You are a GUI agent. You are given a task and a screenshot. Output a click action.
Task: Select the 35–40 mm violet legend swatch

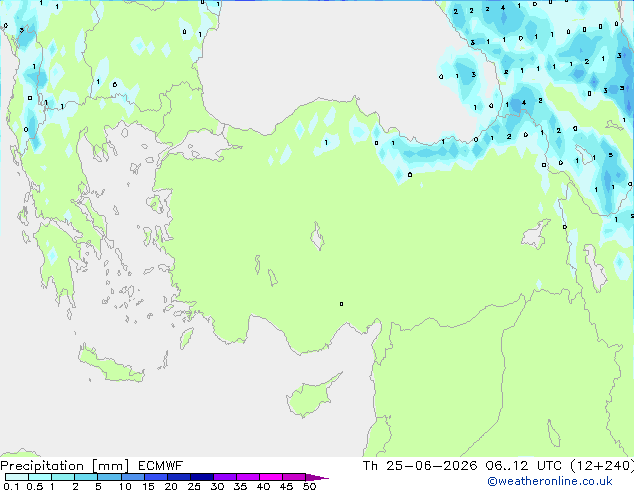pos(247,477)
